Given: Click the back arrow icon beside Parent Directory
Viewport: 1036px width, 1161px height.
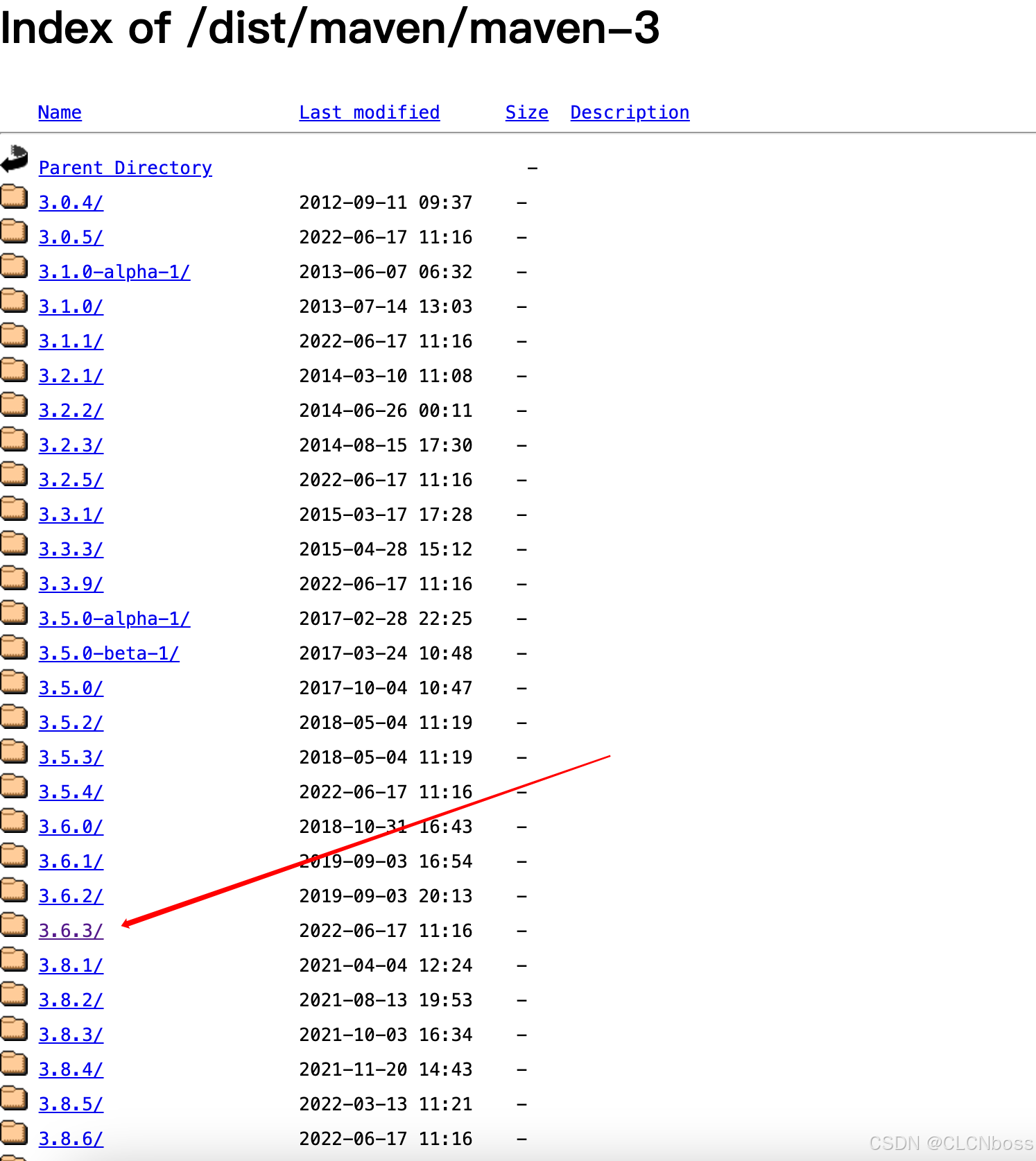Looking at the screenshot, I should [14, 159].
